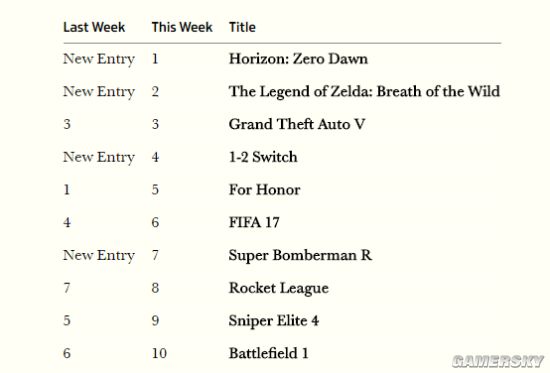Click the Last Week column header
Image resolution: width=550 pixels, height=373 pixels.
(94, 27)
